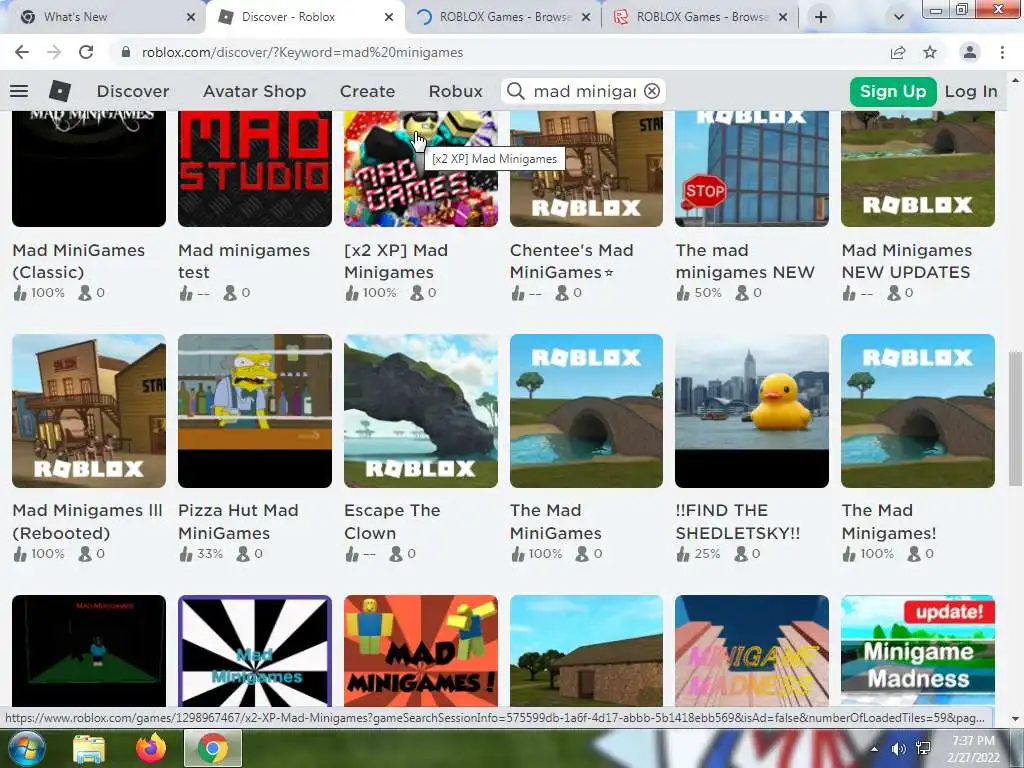Image resolution: width=1024 pixels, height=768 pixels.
Task: Switch to loading ROBLOX Games tab
Action: point(503,17)
